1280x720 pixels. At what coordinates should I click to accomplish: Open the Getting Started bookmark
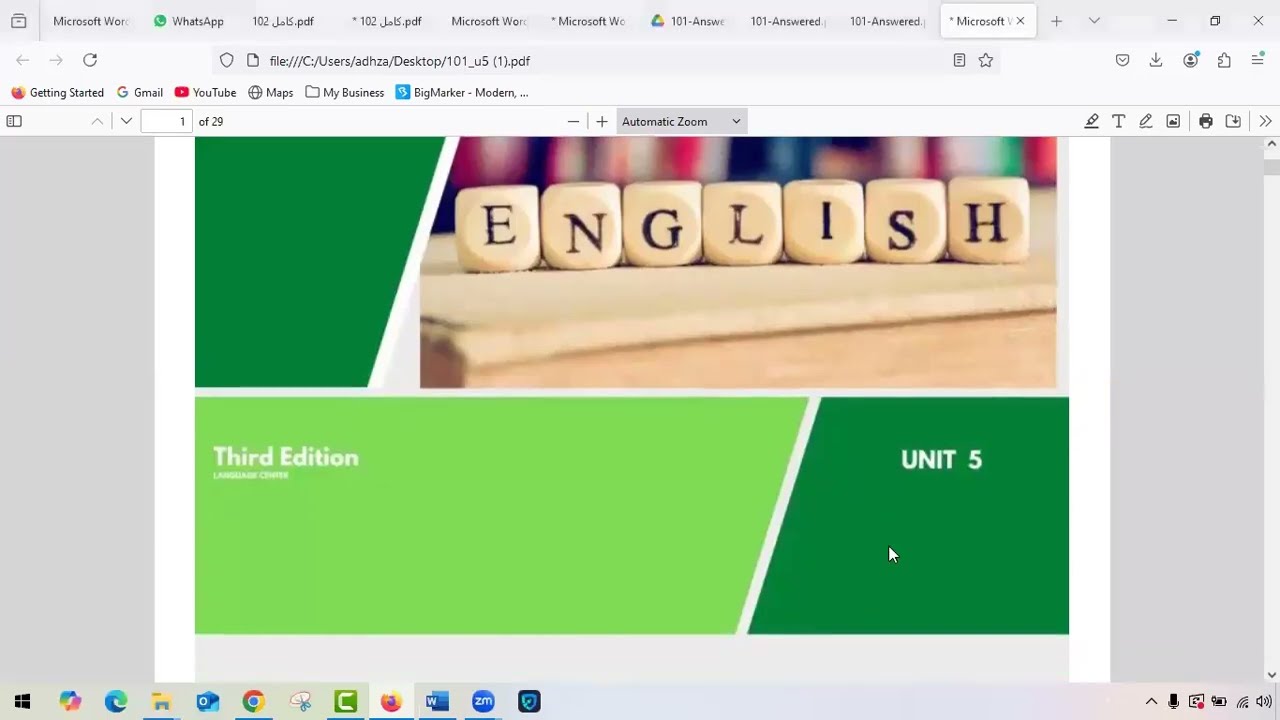click(58, 92)
